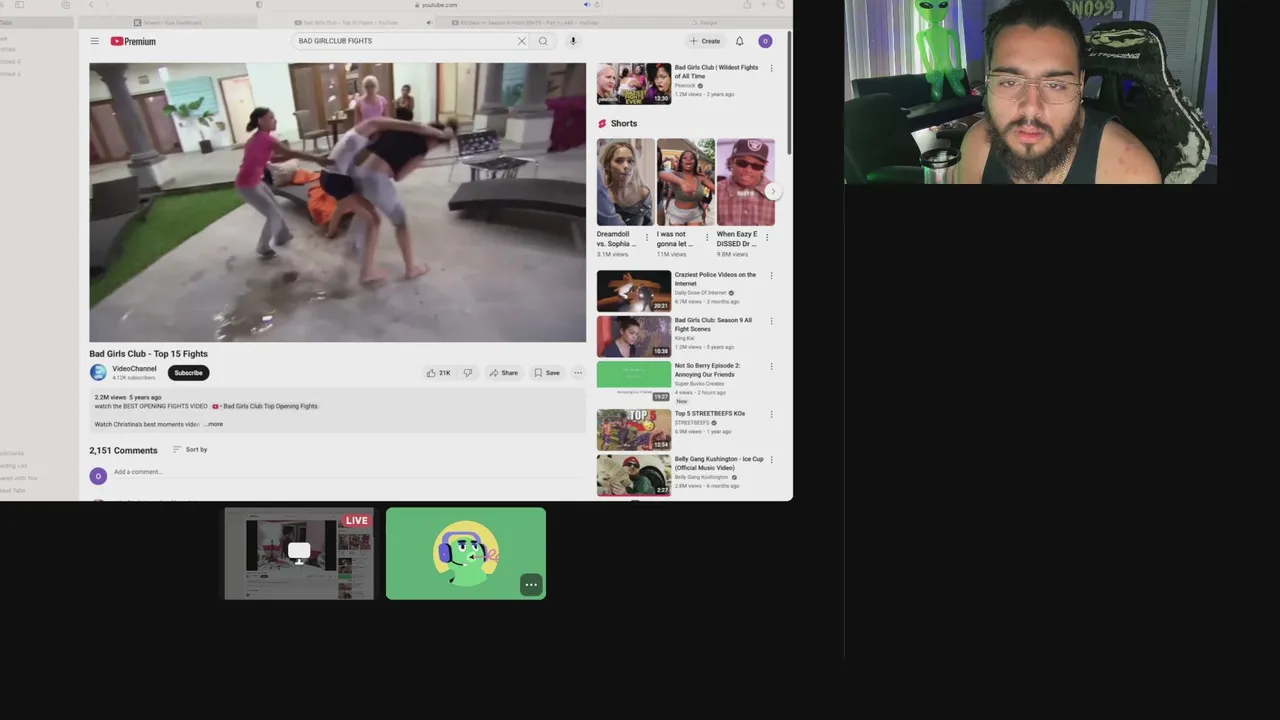Open options for Bad Girls Club Season 9 video
Screen dimensions: 1280x720
click(771, 322)
